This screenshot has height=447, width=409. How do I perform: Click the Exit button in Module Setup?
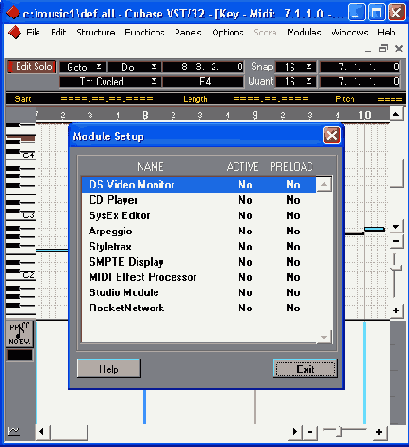(x=305, y=369)
